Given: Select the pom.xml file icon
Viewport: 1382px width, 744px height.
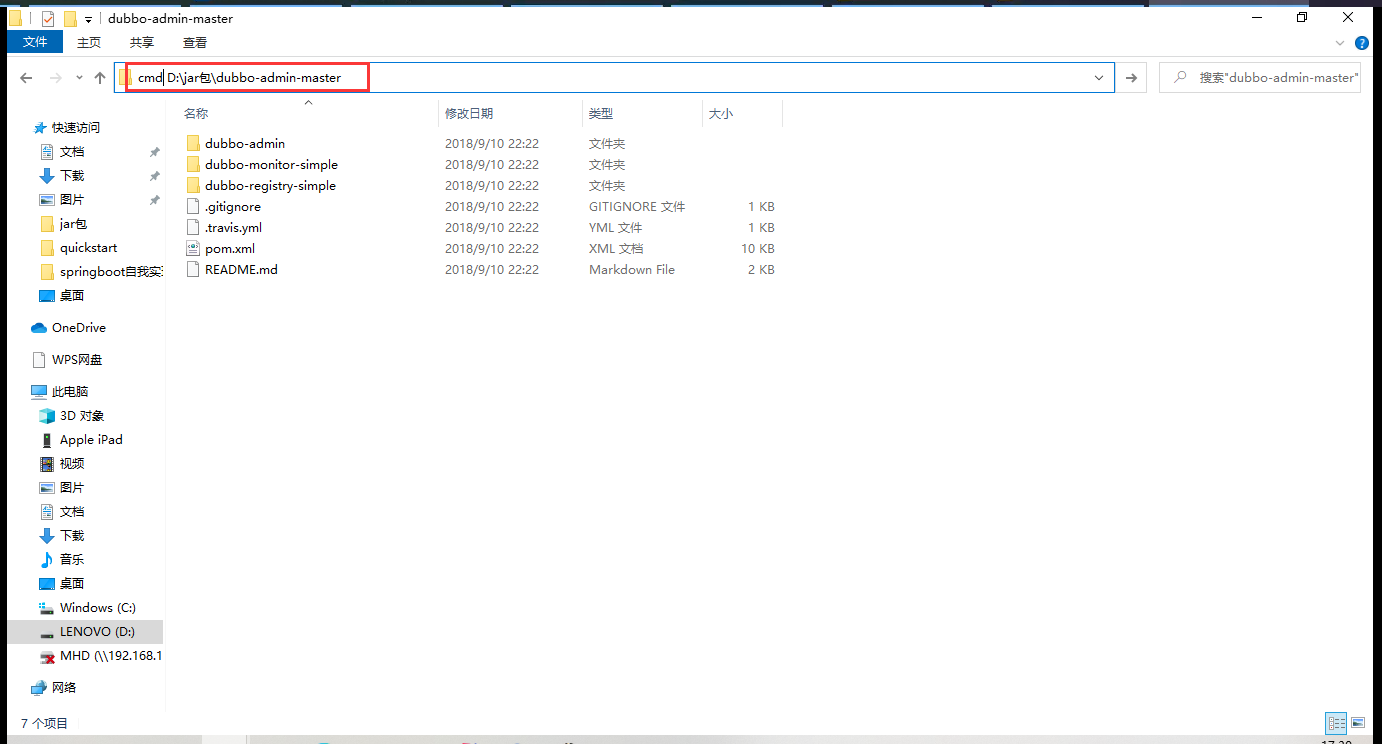Looking at the screenshot, I should [194, 249].
